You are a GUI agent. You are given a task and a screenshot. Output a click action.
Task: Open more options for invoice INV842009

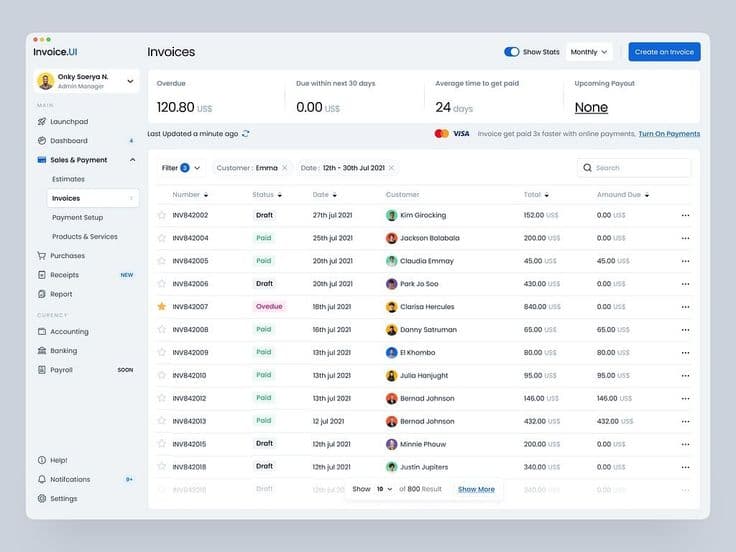[685, 353]
